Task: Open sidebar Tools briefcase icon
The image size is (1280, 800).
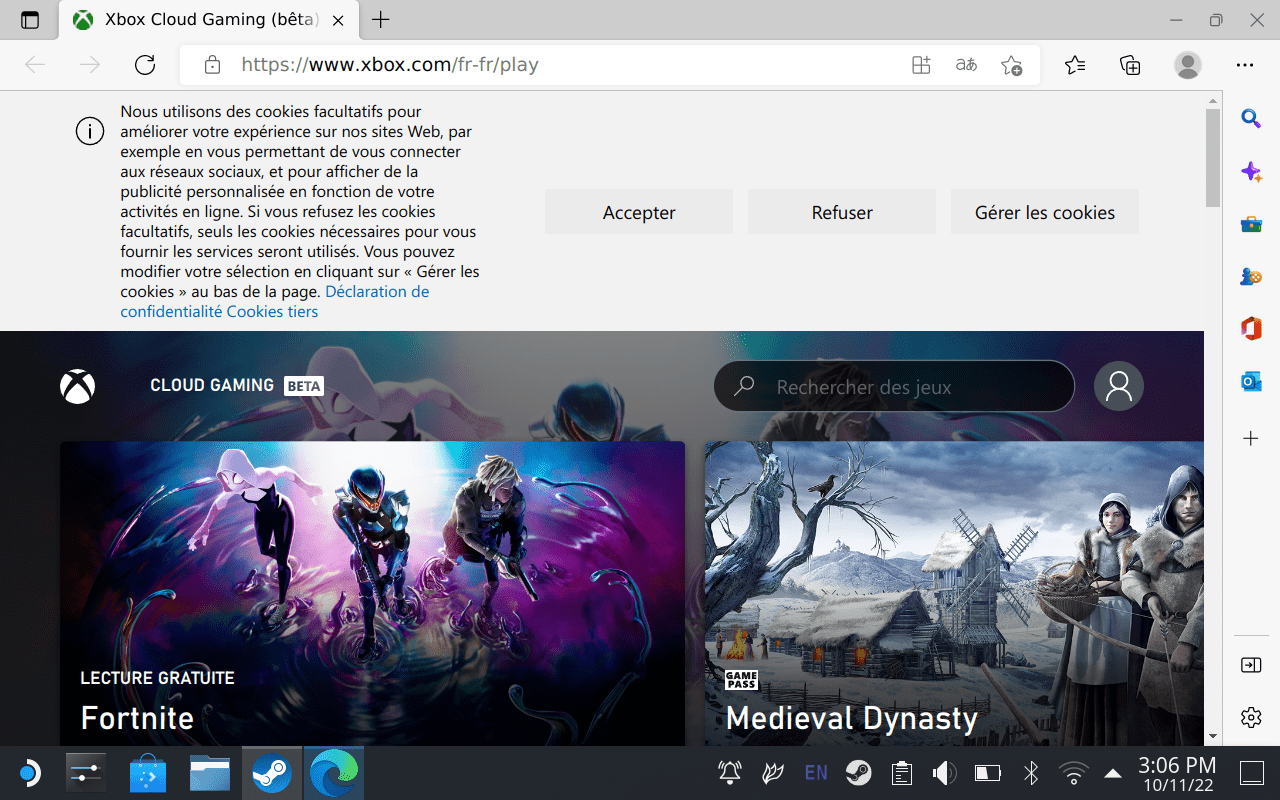Action: 1251,224
